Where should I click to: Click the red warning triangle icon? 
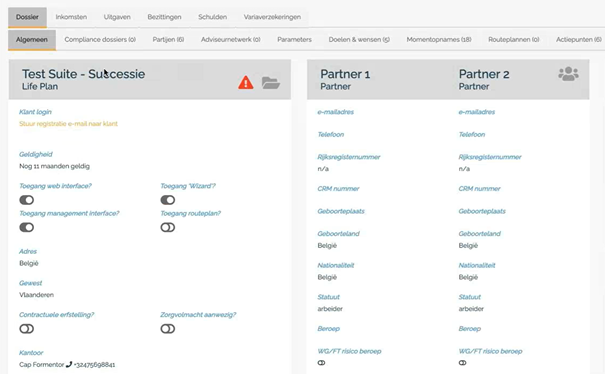point(246,83)
